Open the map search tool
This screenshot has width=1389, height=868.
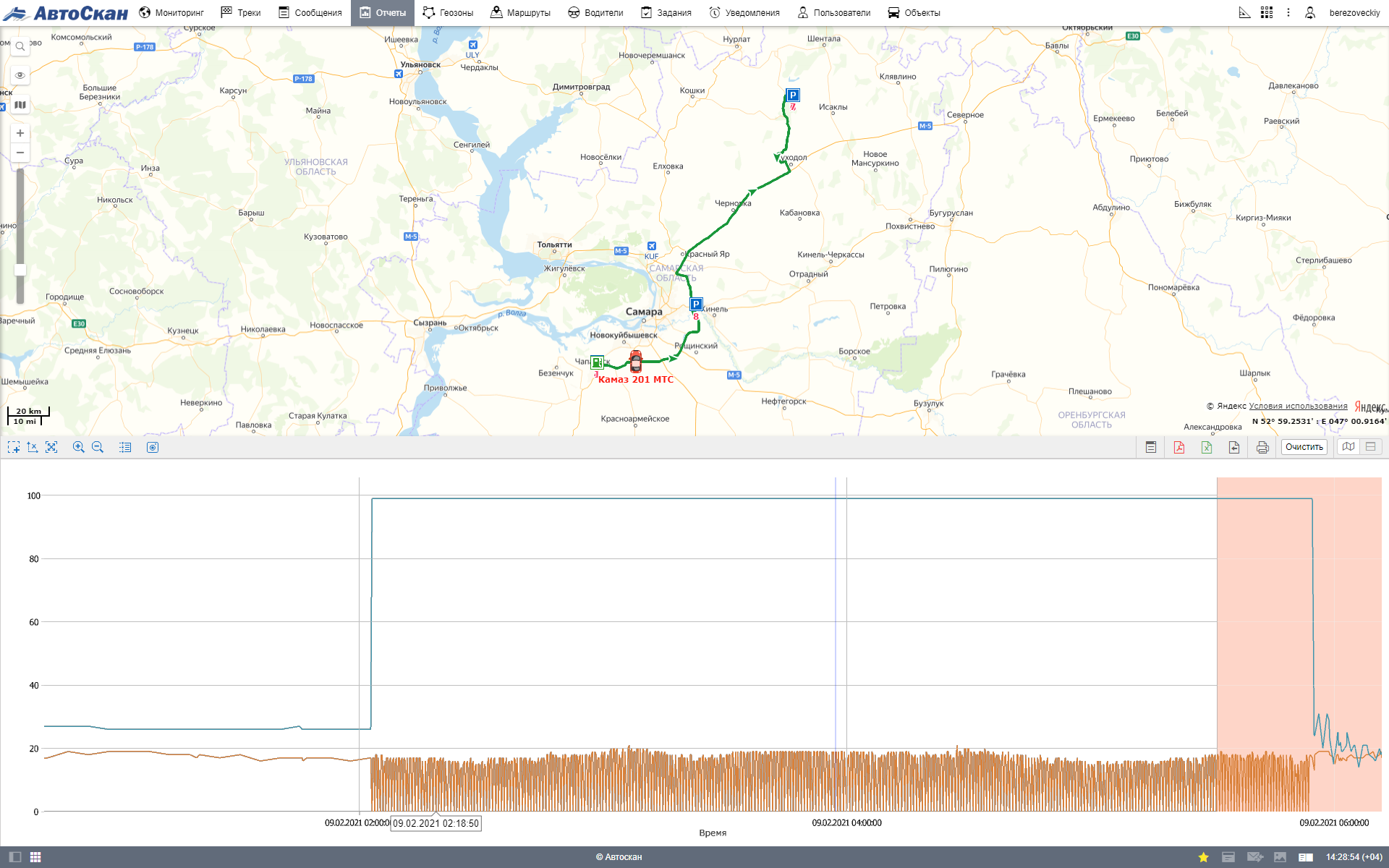pos(20,46)
